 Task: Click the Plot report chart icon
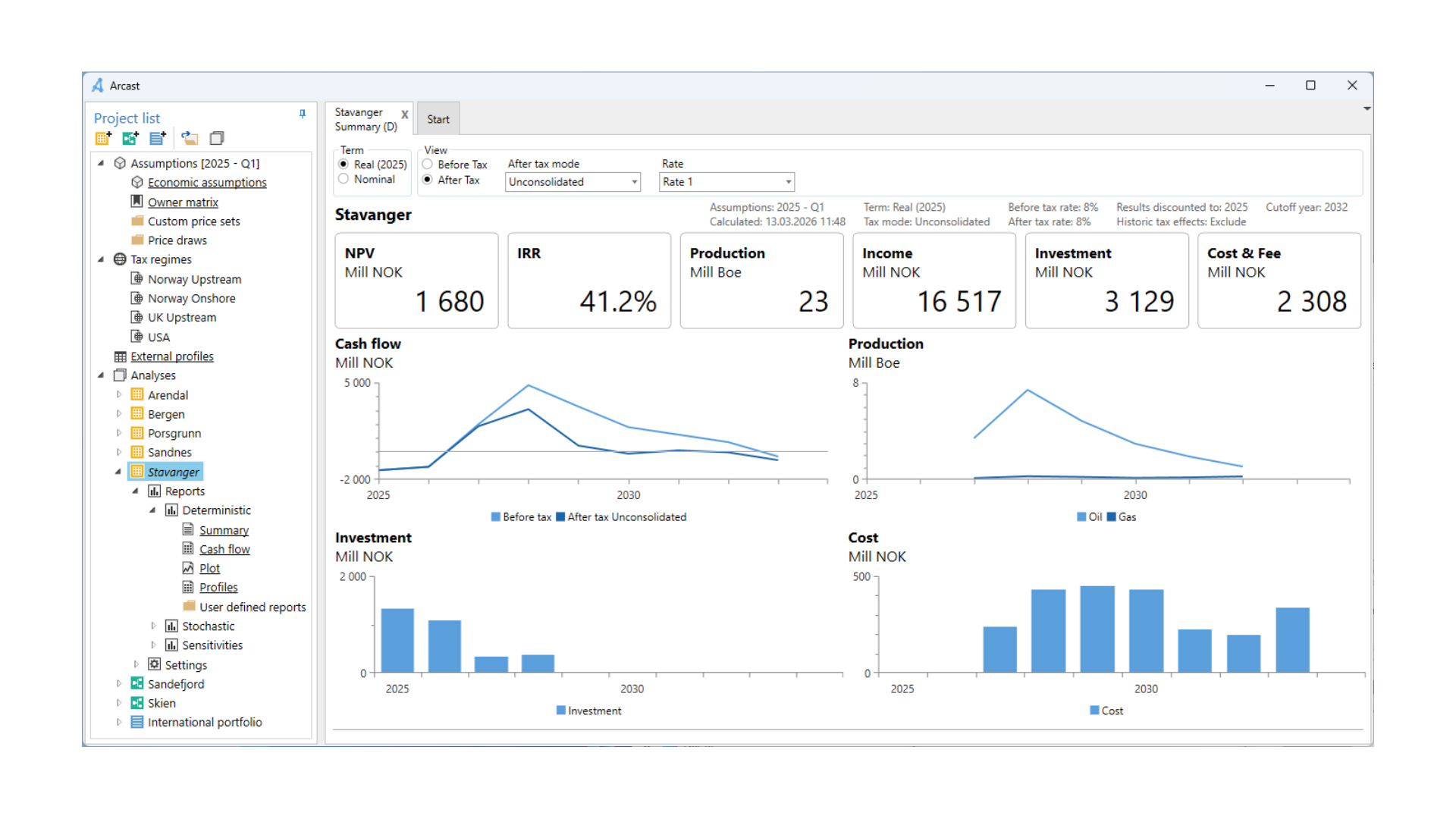(188, 568)
